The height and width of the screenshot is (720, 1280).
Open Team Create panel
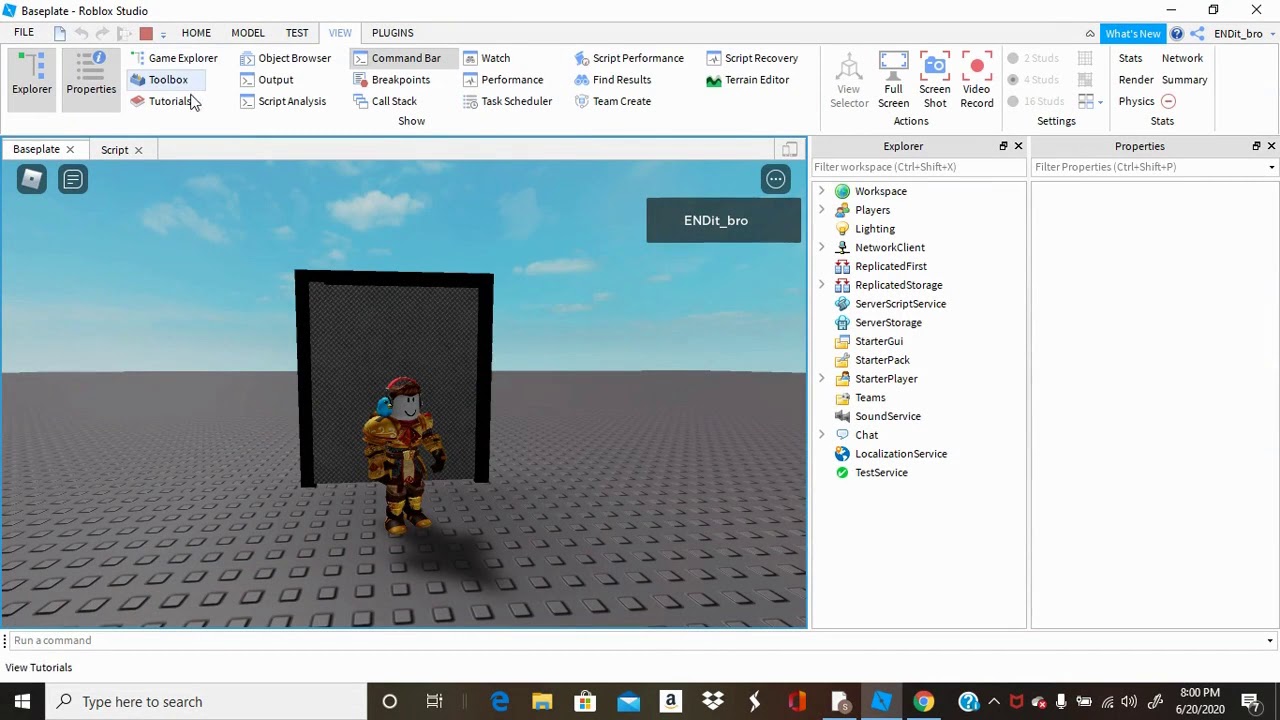pyautogui.click(x=612, y=101)
